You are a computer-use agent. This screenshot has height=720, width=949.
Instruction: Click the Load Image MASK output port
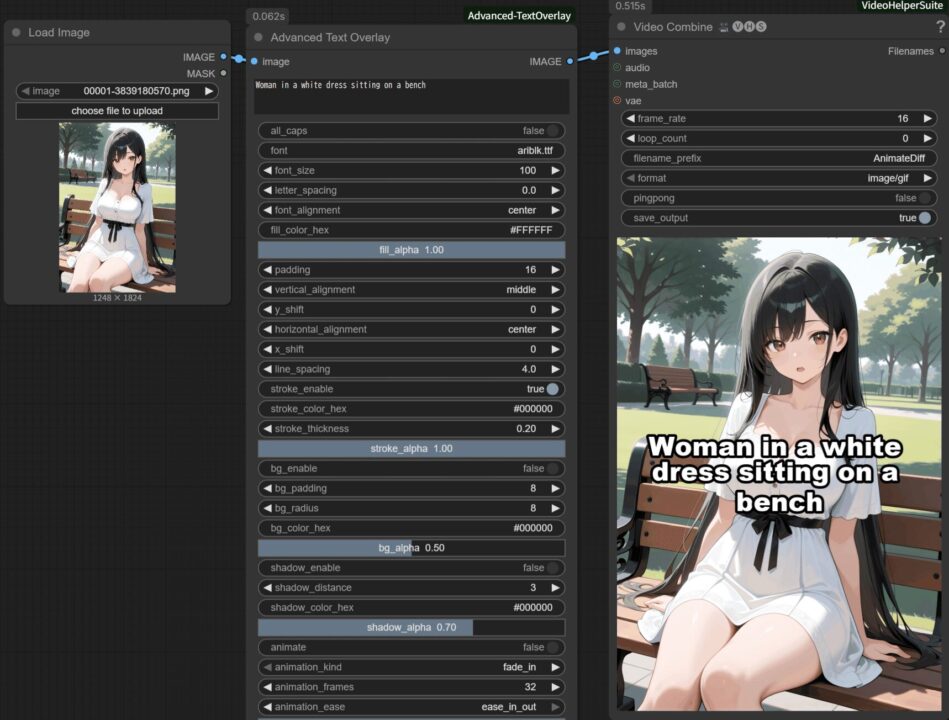pyautogui.click(x=223, y=73)
